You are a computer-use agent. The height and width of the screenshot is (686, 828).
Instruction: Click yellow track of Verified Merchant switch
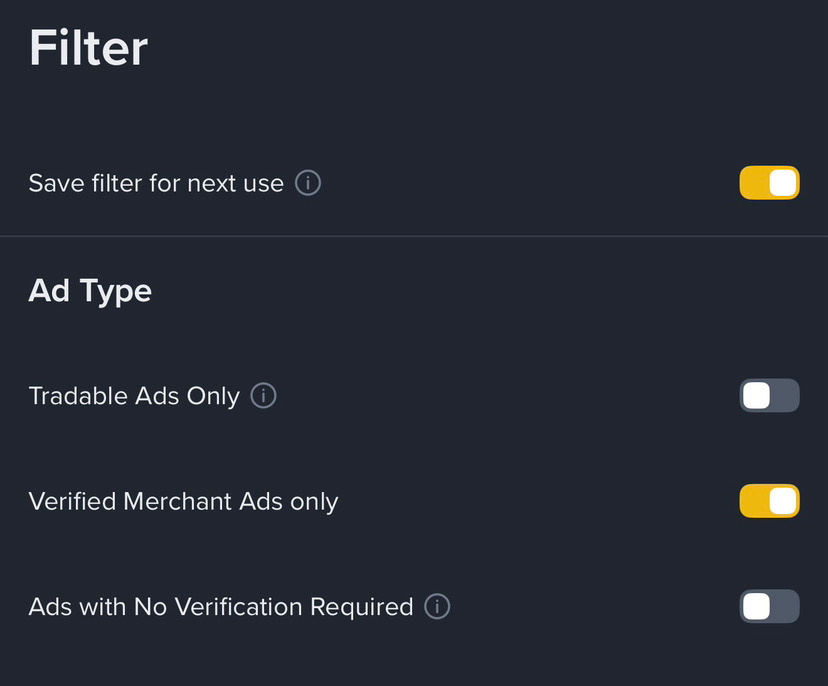(752, 501)
